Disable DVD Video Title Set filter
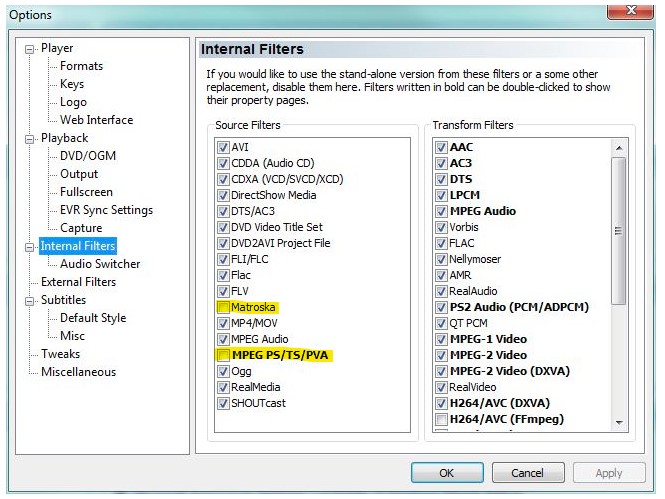The image size is (665, 499). pos(223,227)
